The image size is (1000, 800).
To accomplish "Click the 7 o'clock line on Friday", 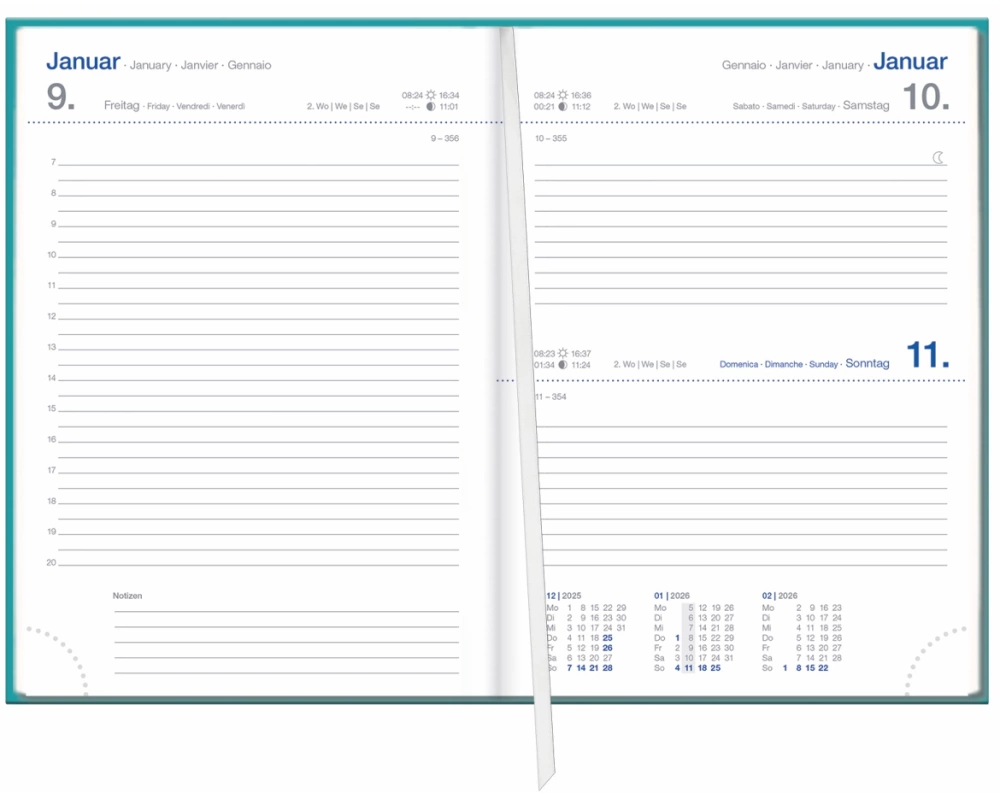I will (x=258, y=163).
